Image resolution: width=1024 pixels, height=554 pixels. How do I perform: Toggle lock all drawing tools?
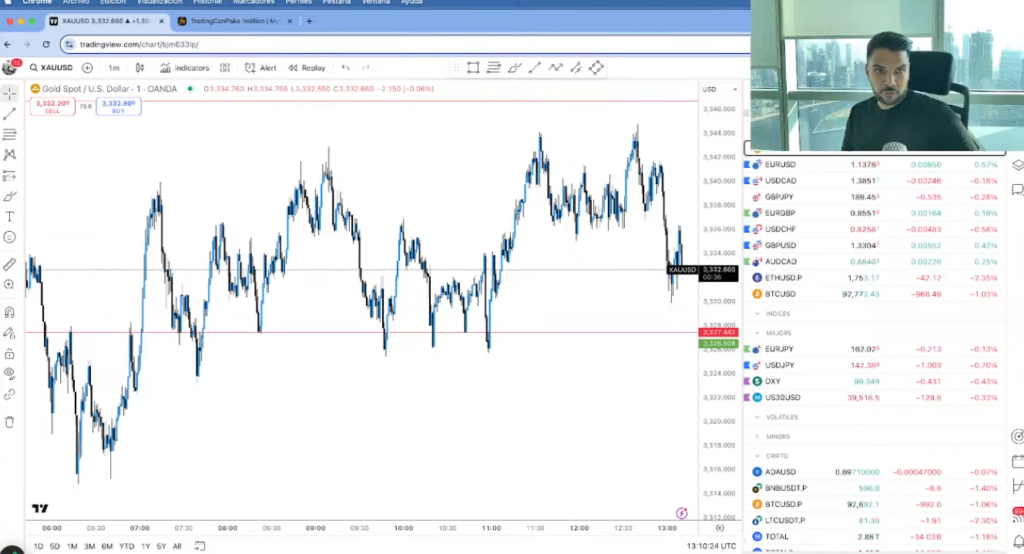(x=9, y=353)
